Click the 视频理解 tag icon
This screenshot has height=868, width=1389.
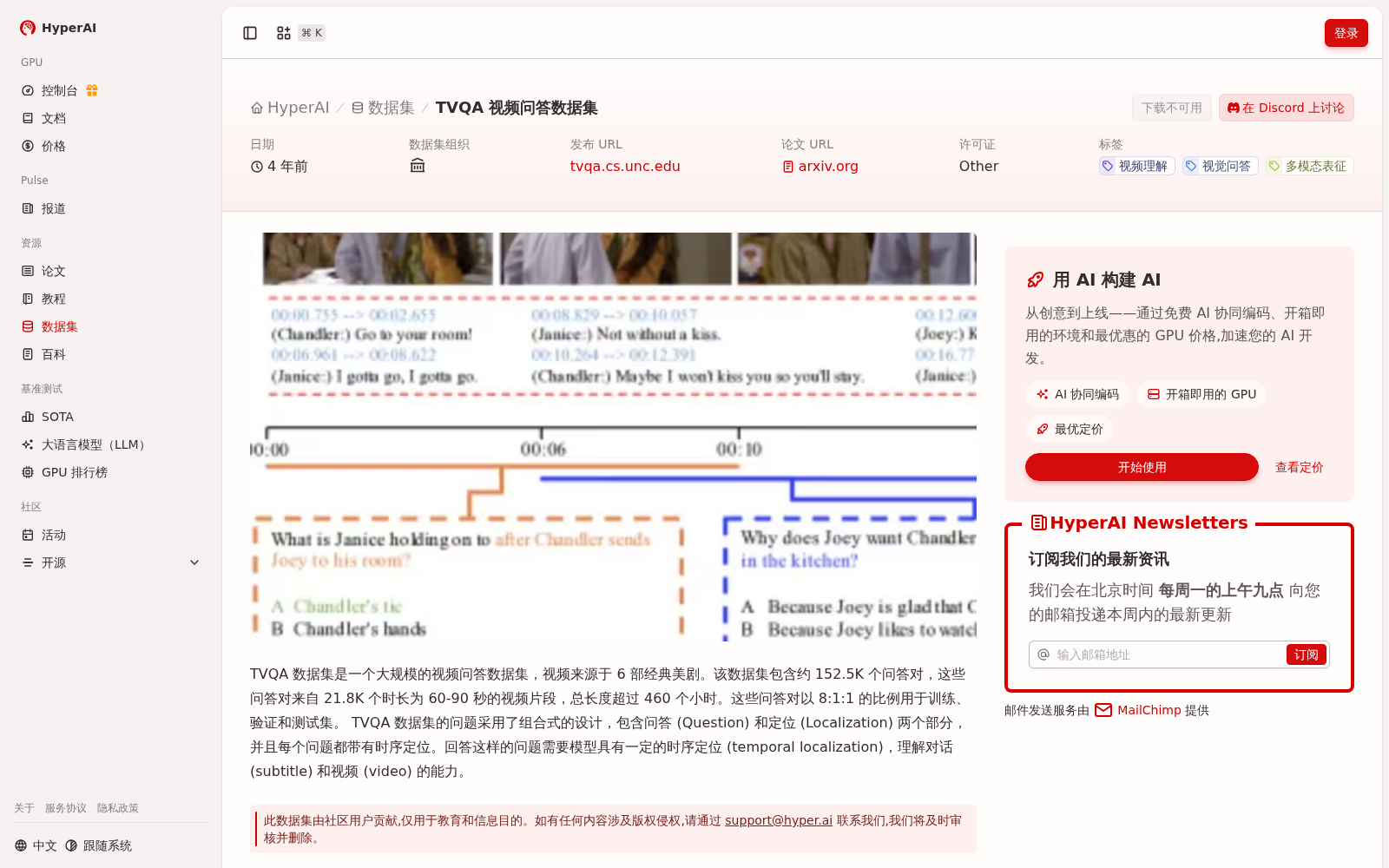(x=1108, y=166)
